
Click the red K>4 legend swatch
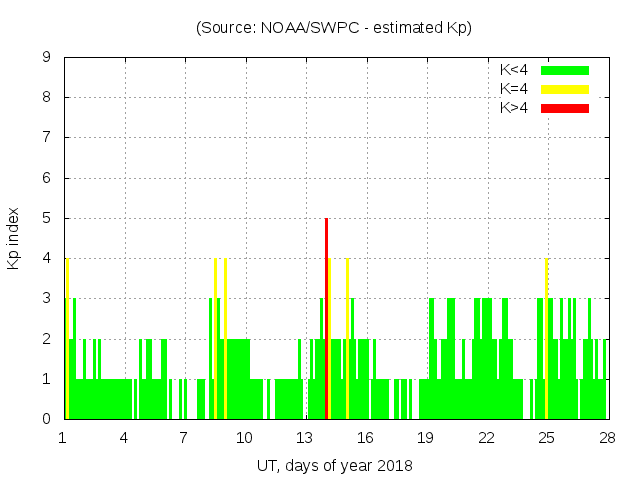(x=565, y=108)
